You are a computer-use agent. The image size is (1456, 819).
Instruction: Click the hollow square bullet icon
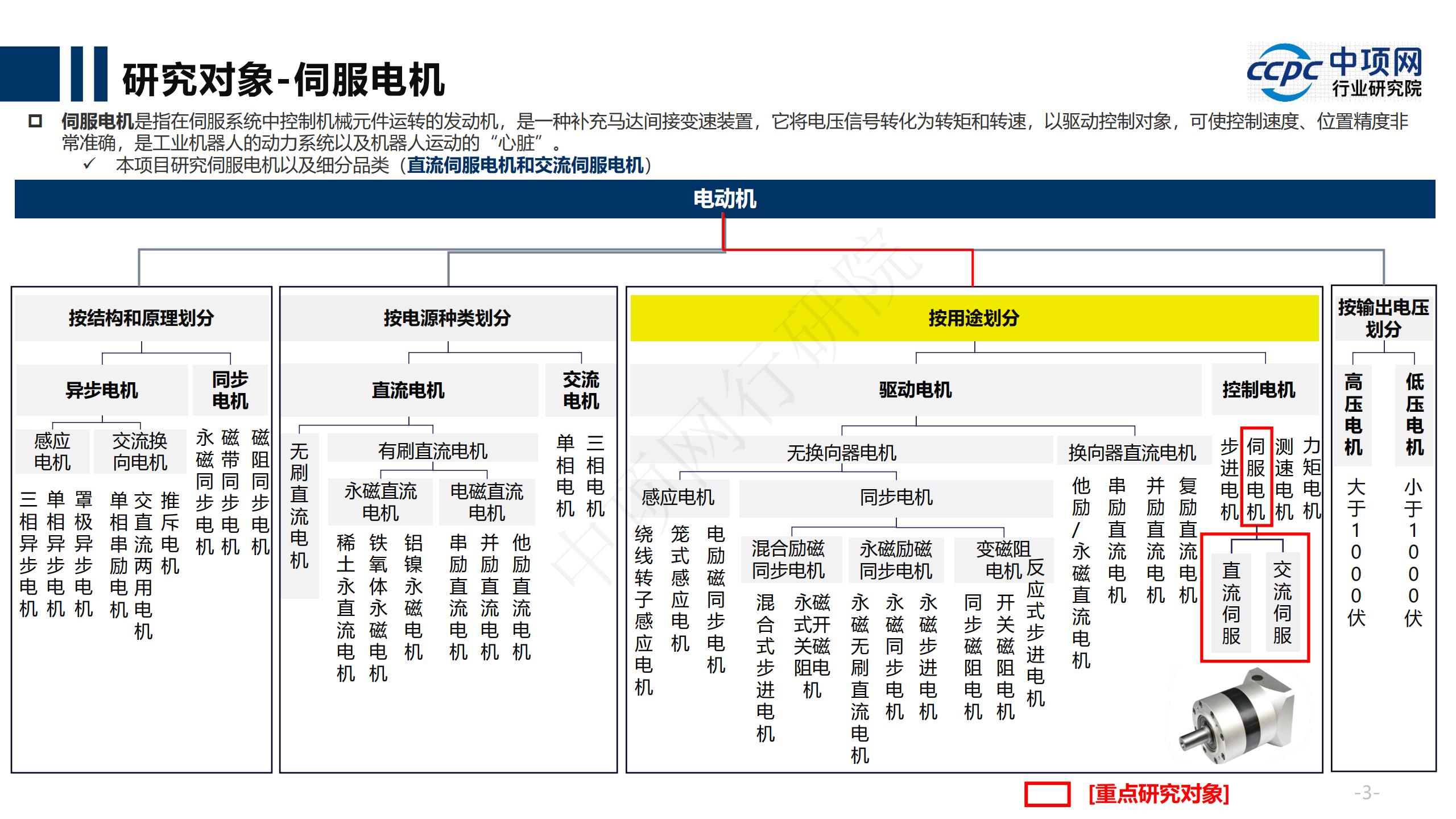pyautogui.click(x=35, y=121)
